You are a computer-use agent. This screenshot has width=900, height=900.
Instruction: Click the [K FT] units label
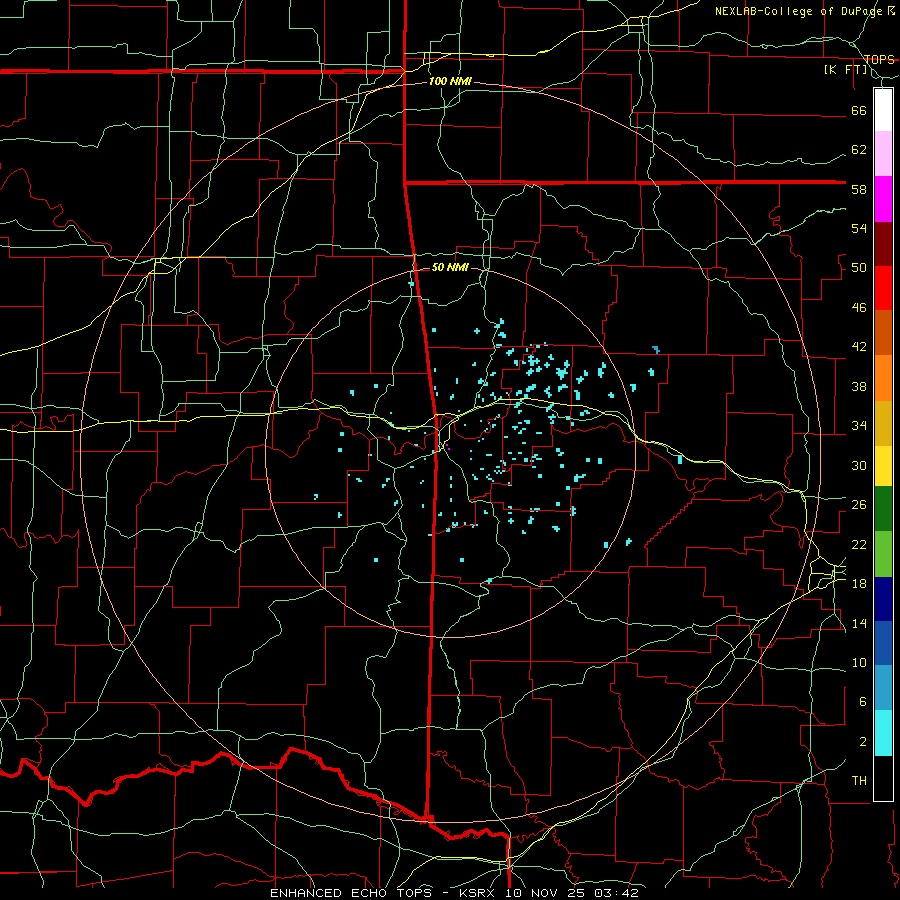pyautogui.click(x=846, y=70)
